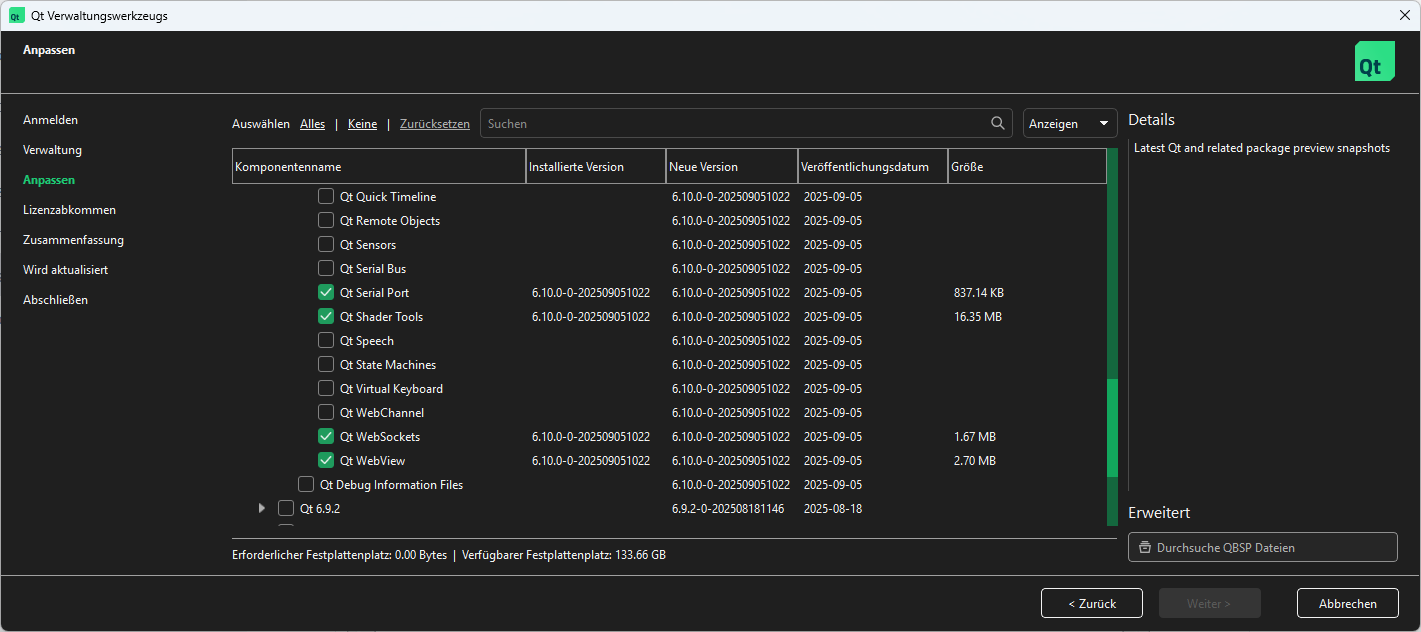
Task: Open the Lizenzabkommen step in the sidebar
Action: pos(69,210)
